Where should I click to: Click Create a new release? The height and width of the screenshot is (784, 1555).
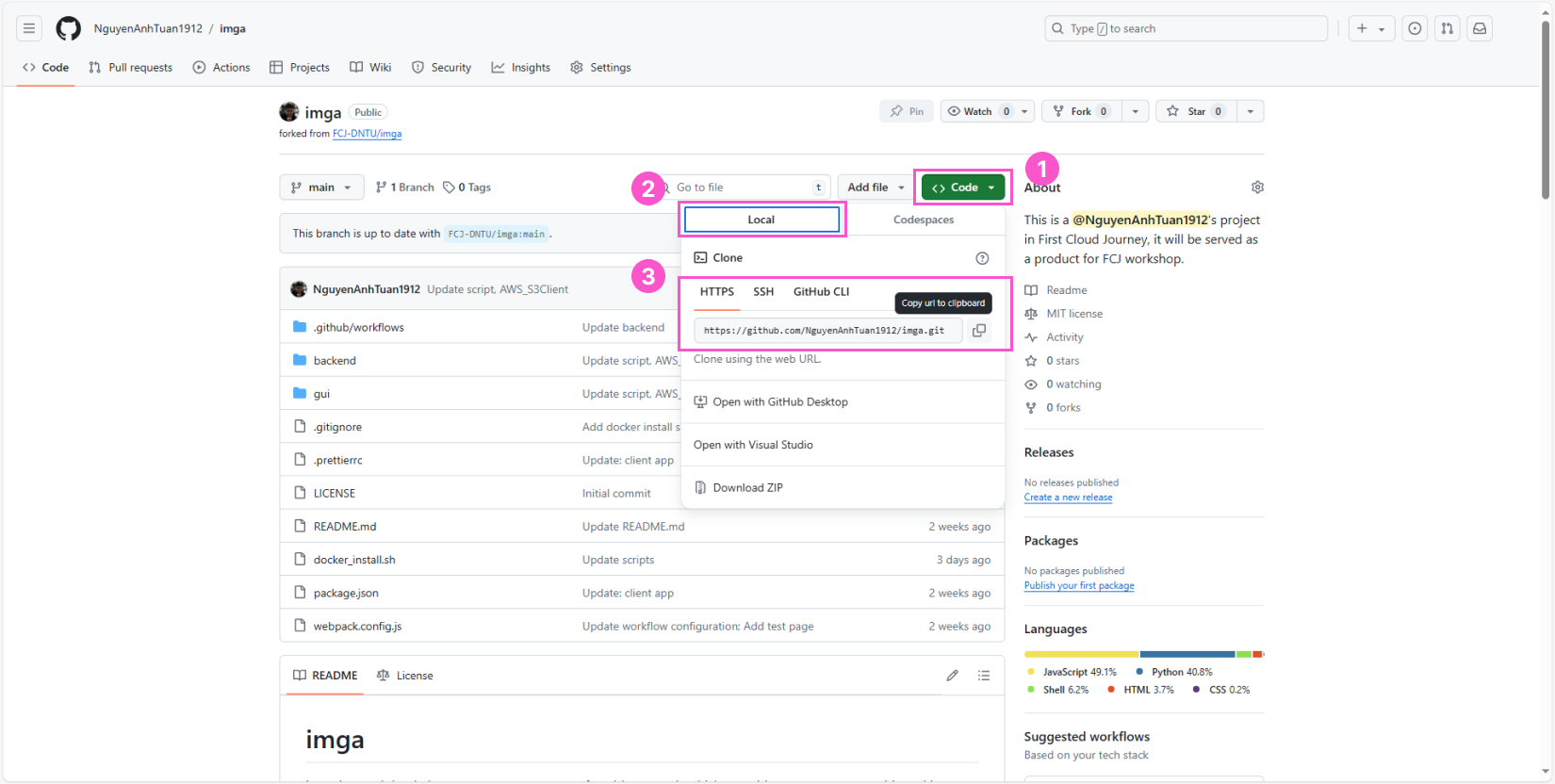(1068, 498)
